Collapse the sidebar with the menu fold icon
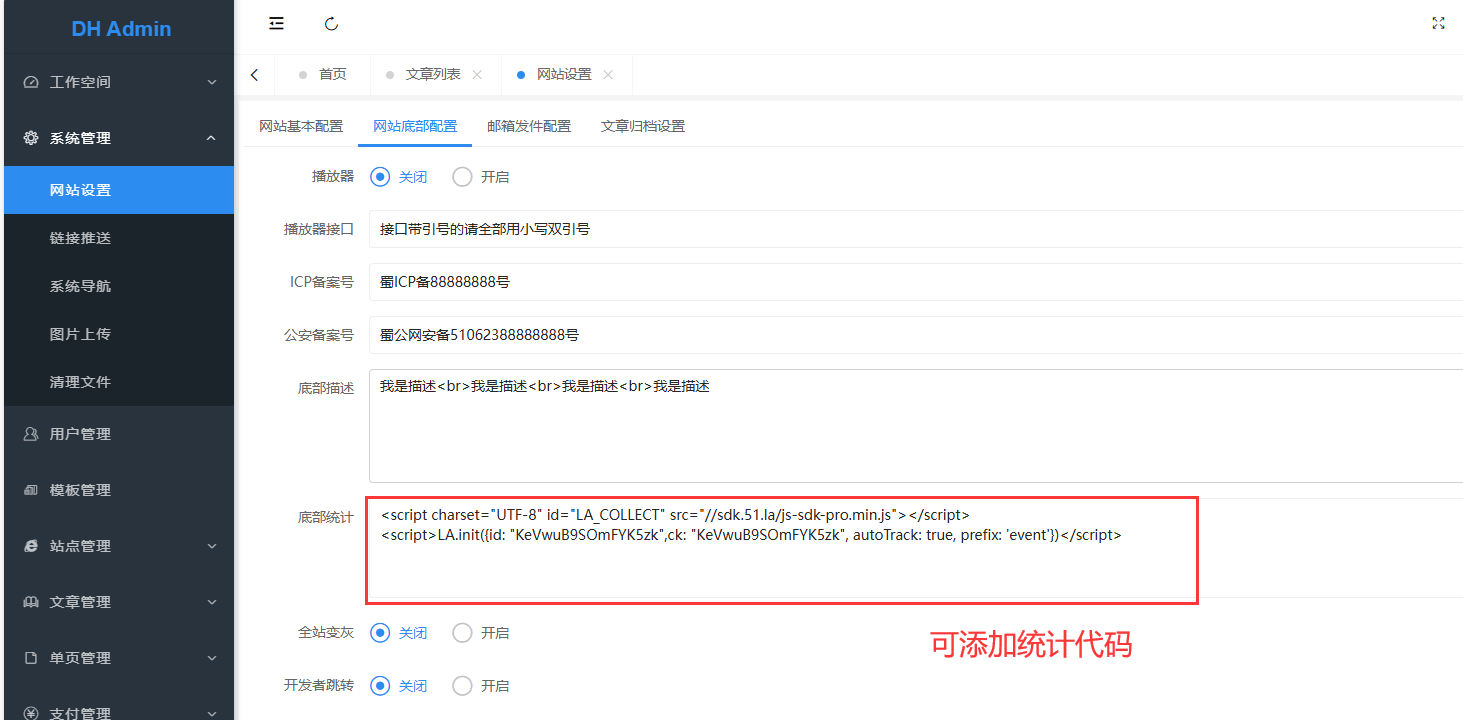The image size is (1463, 720). point(277,24)
